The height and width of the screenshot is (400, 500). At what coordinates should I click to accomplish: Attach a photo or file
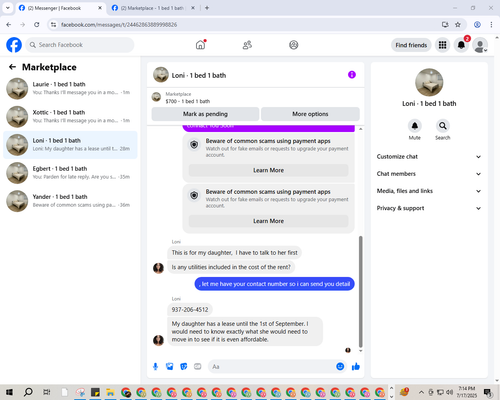tap(170, 367)
